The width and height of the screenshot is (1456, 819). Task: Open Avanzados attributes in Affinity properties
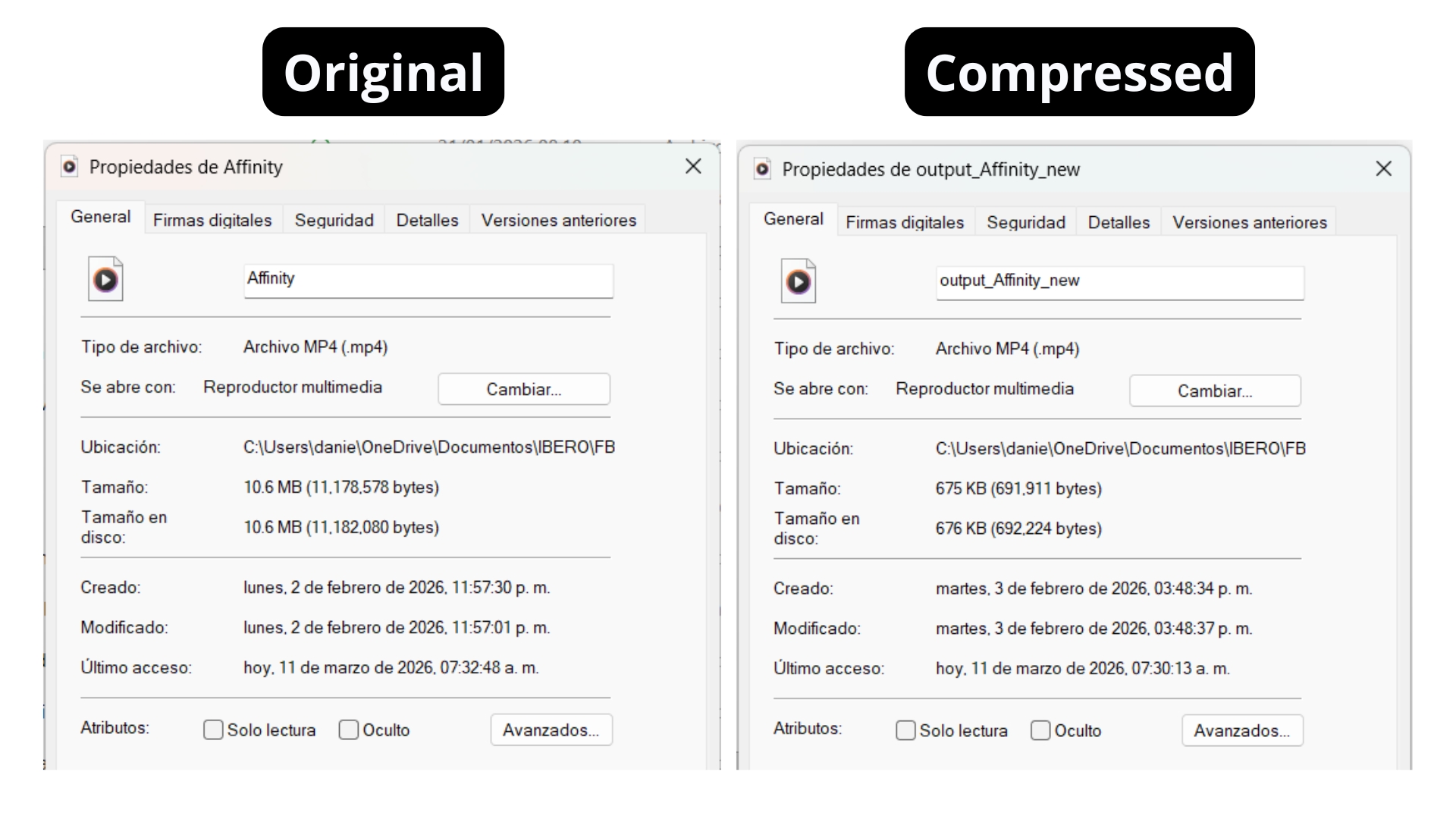pyautogui.click(x=551, y=730)
